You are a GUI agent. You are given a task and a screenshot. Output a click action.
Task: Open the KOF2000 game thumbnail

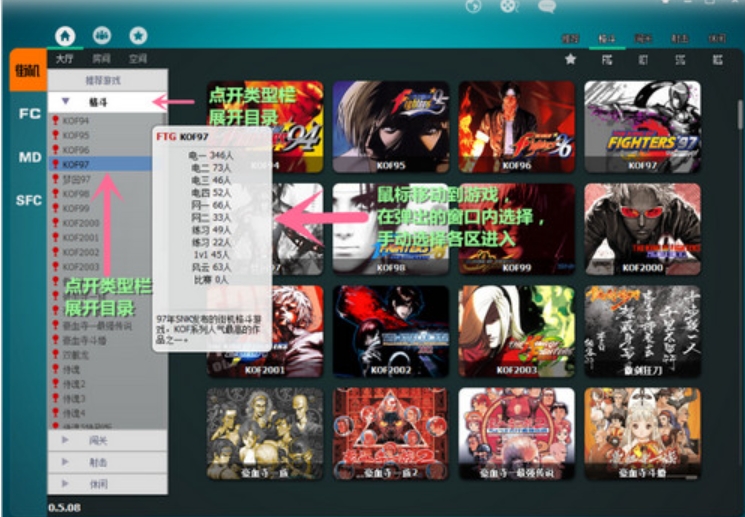tap(642, 229)
